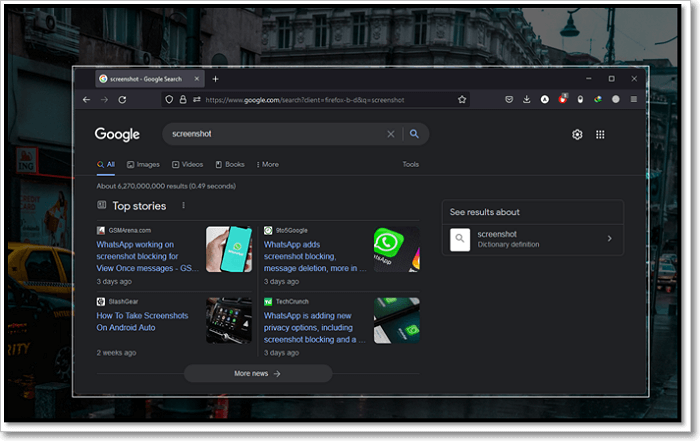Switch to the Images results tab

tap(143, 164)
